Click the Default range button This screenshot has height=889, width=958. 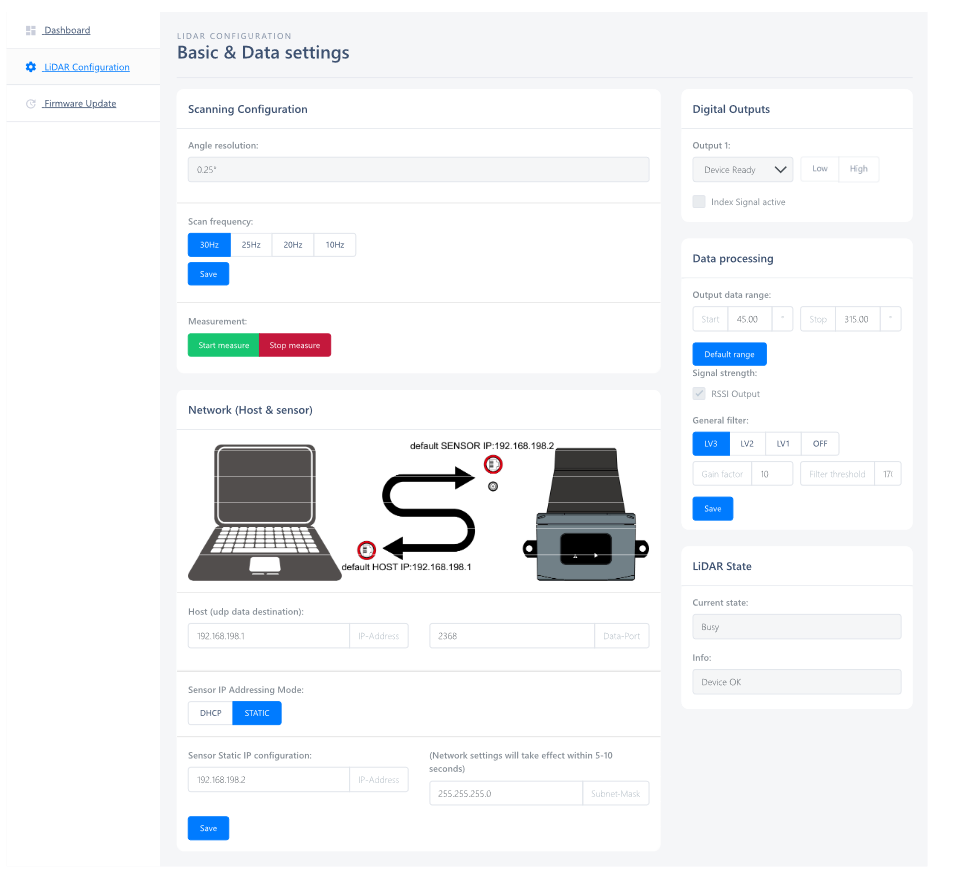tap(729, 354)
